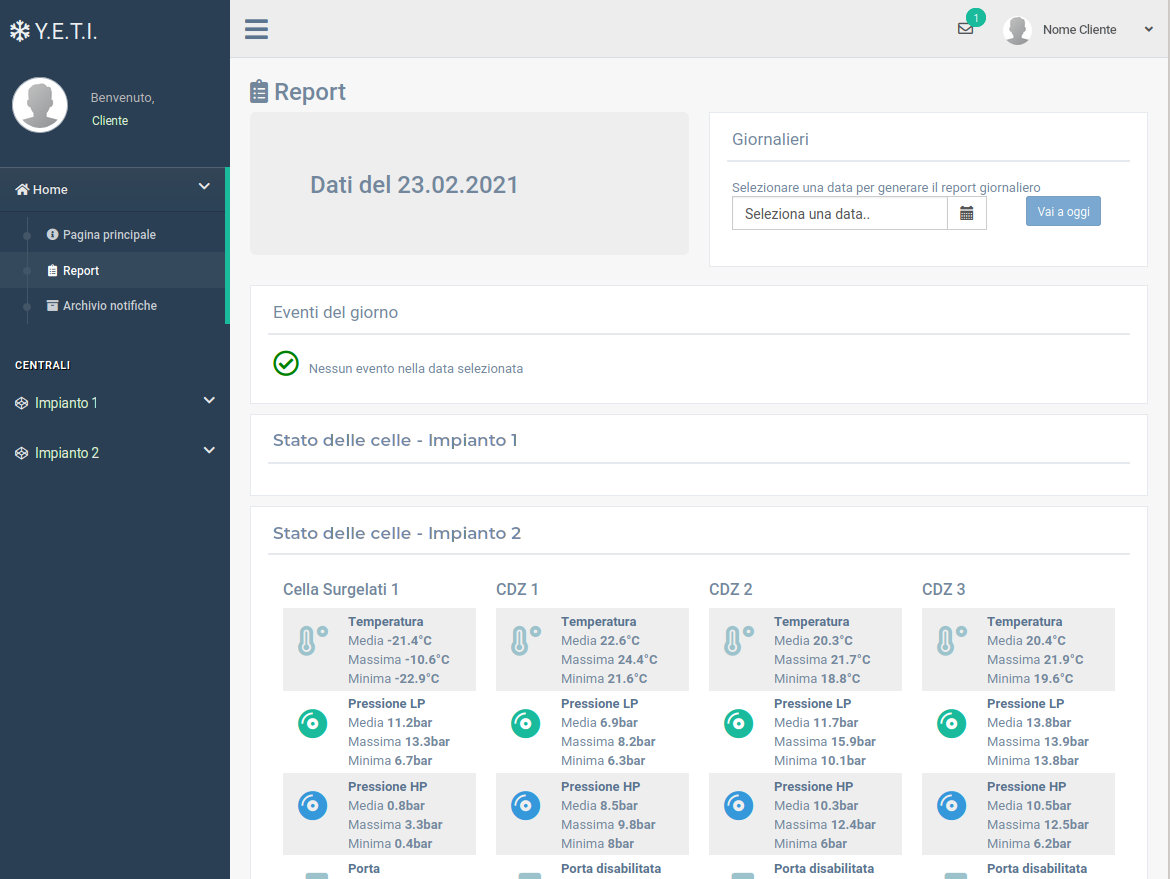Expand the Impianto 2 sidebar section
The width and height of the screenshot is (1170, 879).
click(114, 453)
